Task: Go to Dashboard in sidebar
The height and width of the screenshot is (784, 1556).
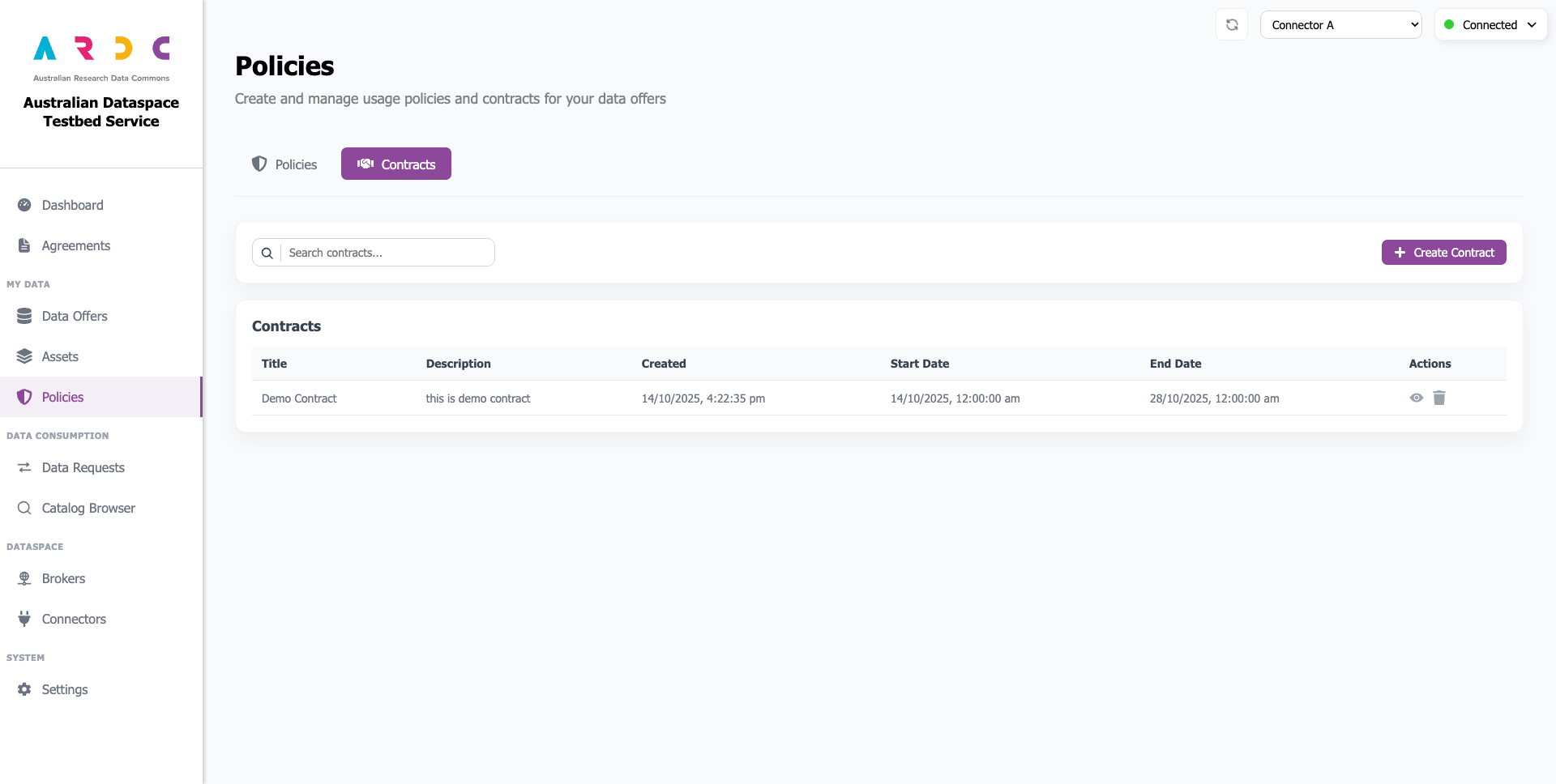Action: pyautogui.click(x=101, y=205)
